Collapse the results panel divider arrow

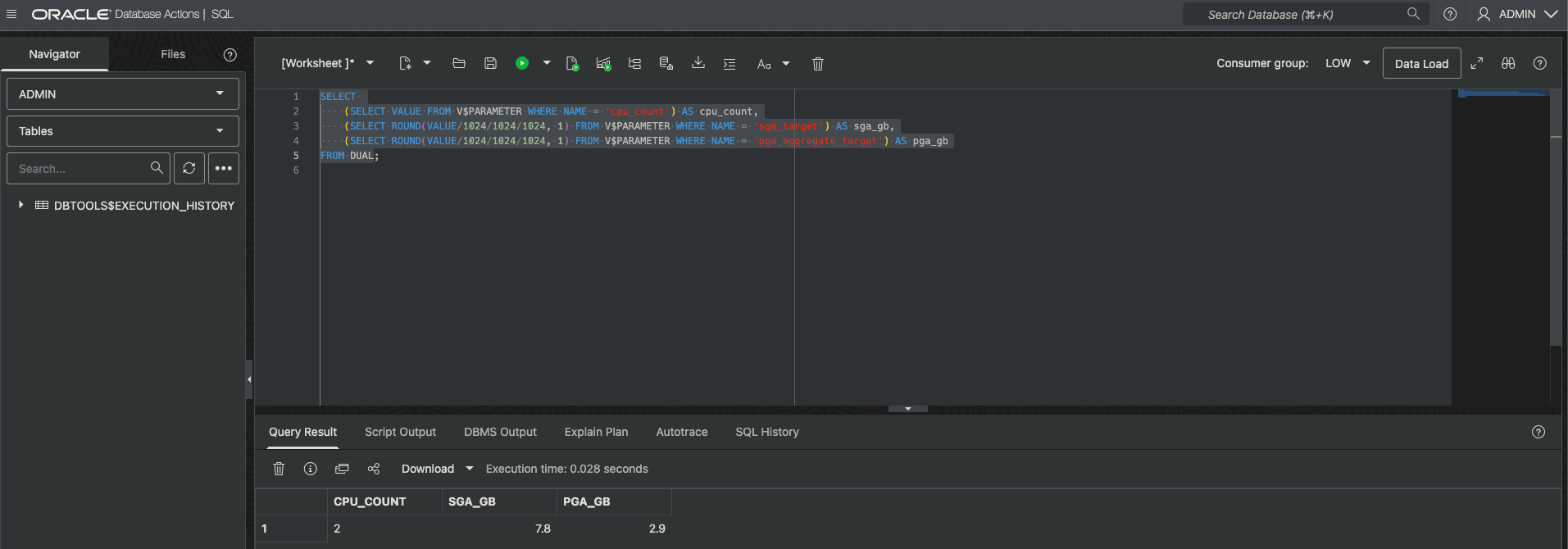click(x=908, y=408)
